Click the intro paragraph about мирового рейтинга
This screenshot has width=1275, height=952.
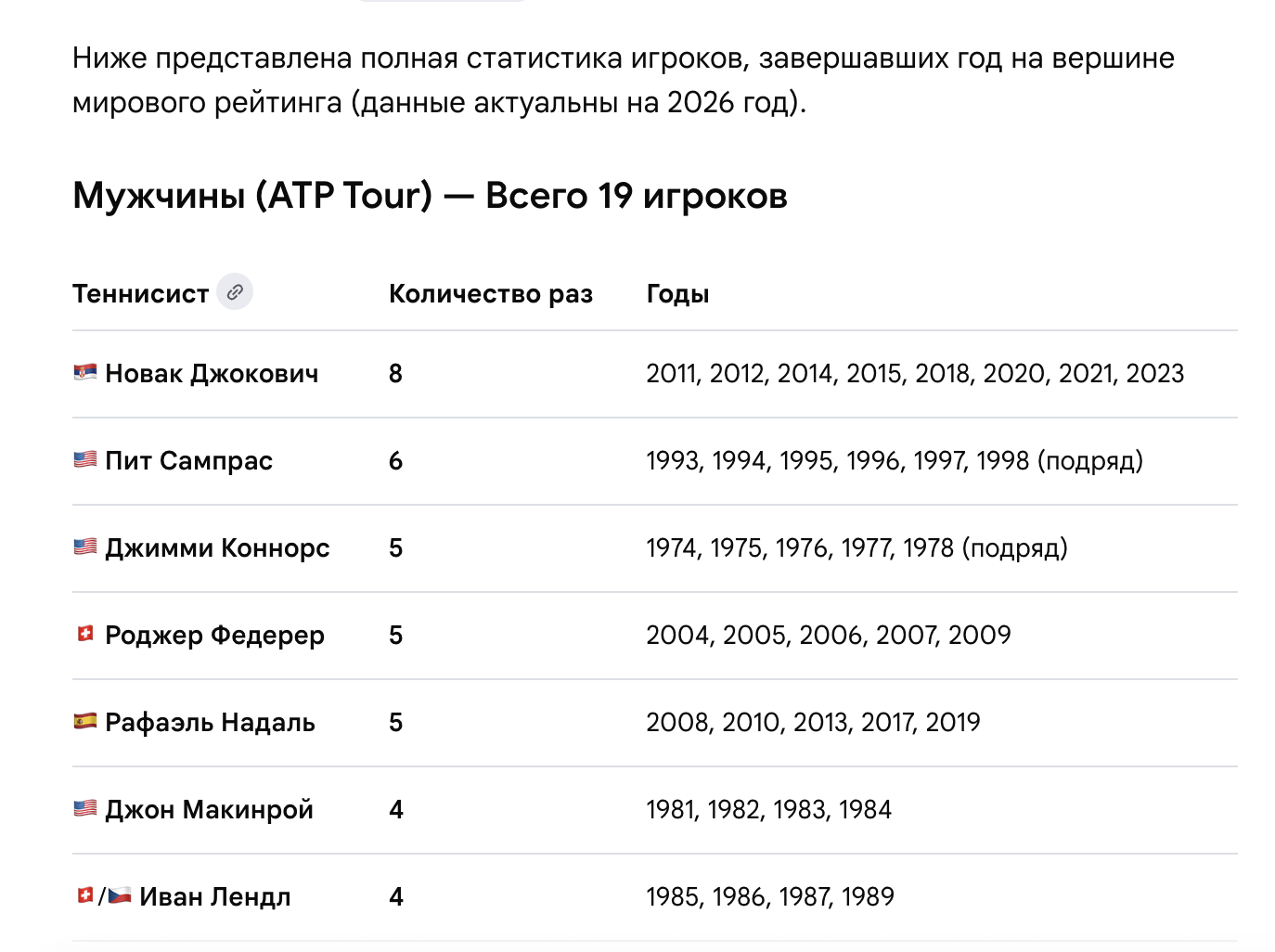pos(624,80)
